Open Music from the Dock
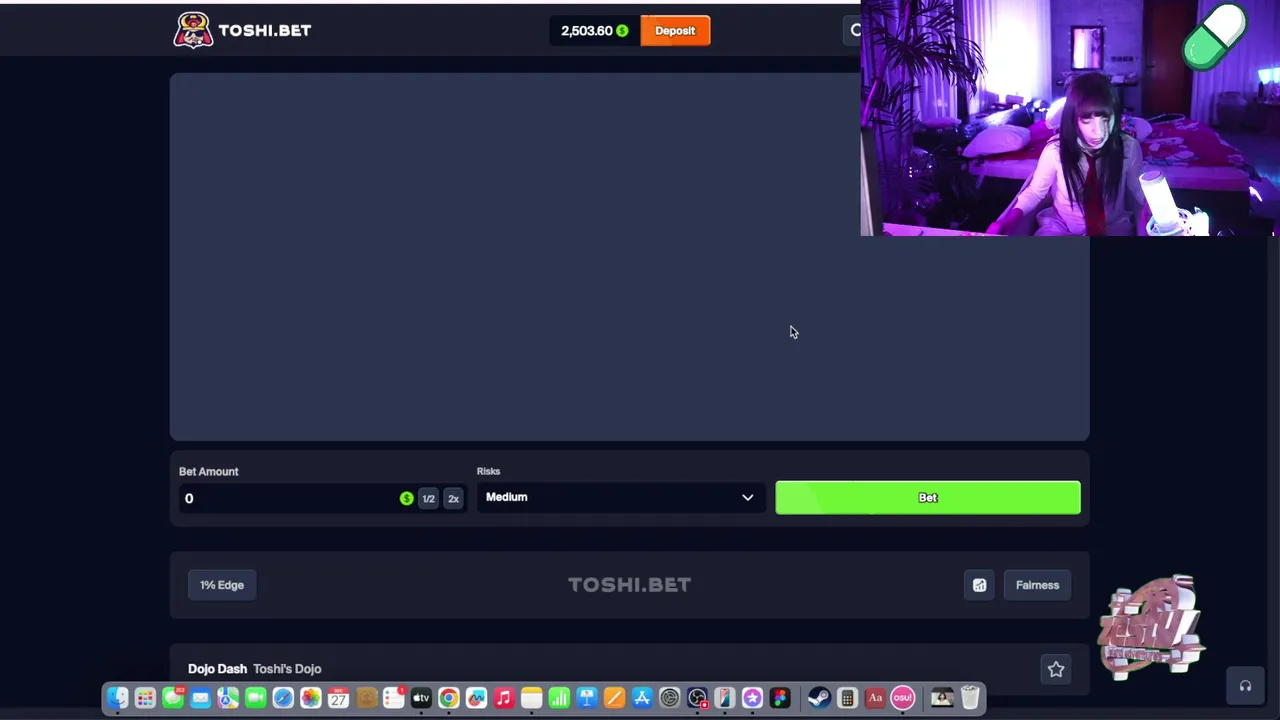This screenshot has width=1280, height=720. coord(504,697)
